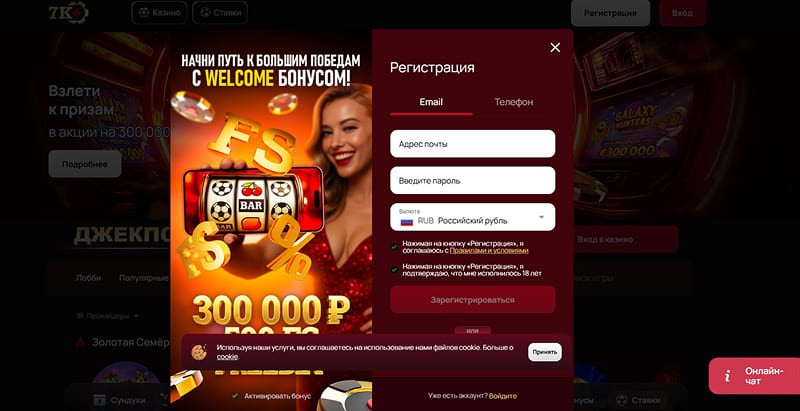
Task: Click the 7K casino logo
Action: click(x=68, y=13)
